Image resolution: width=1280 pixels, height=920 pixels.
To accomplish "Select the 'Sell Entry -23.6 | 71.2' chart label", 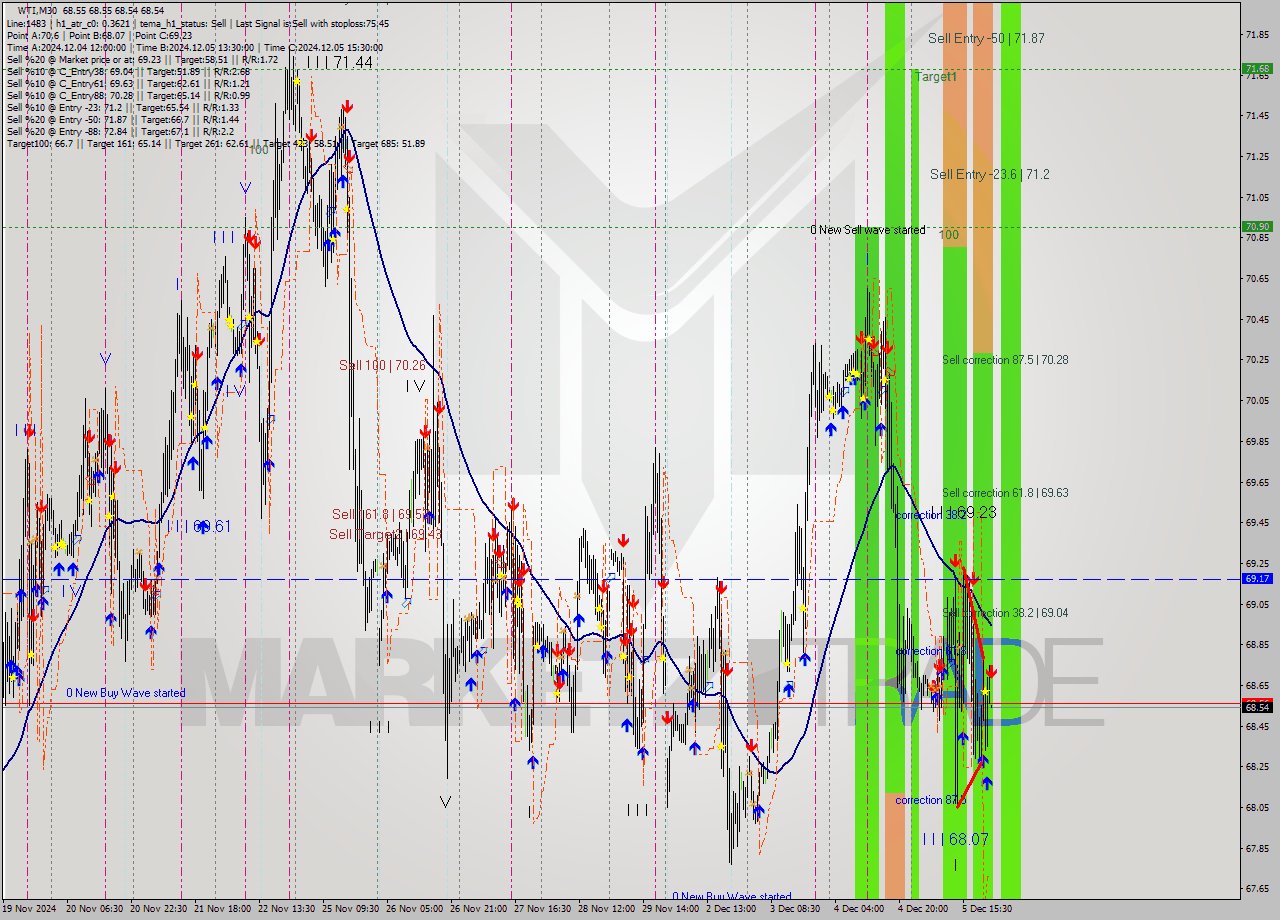I will 990,174.
